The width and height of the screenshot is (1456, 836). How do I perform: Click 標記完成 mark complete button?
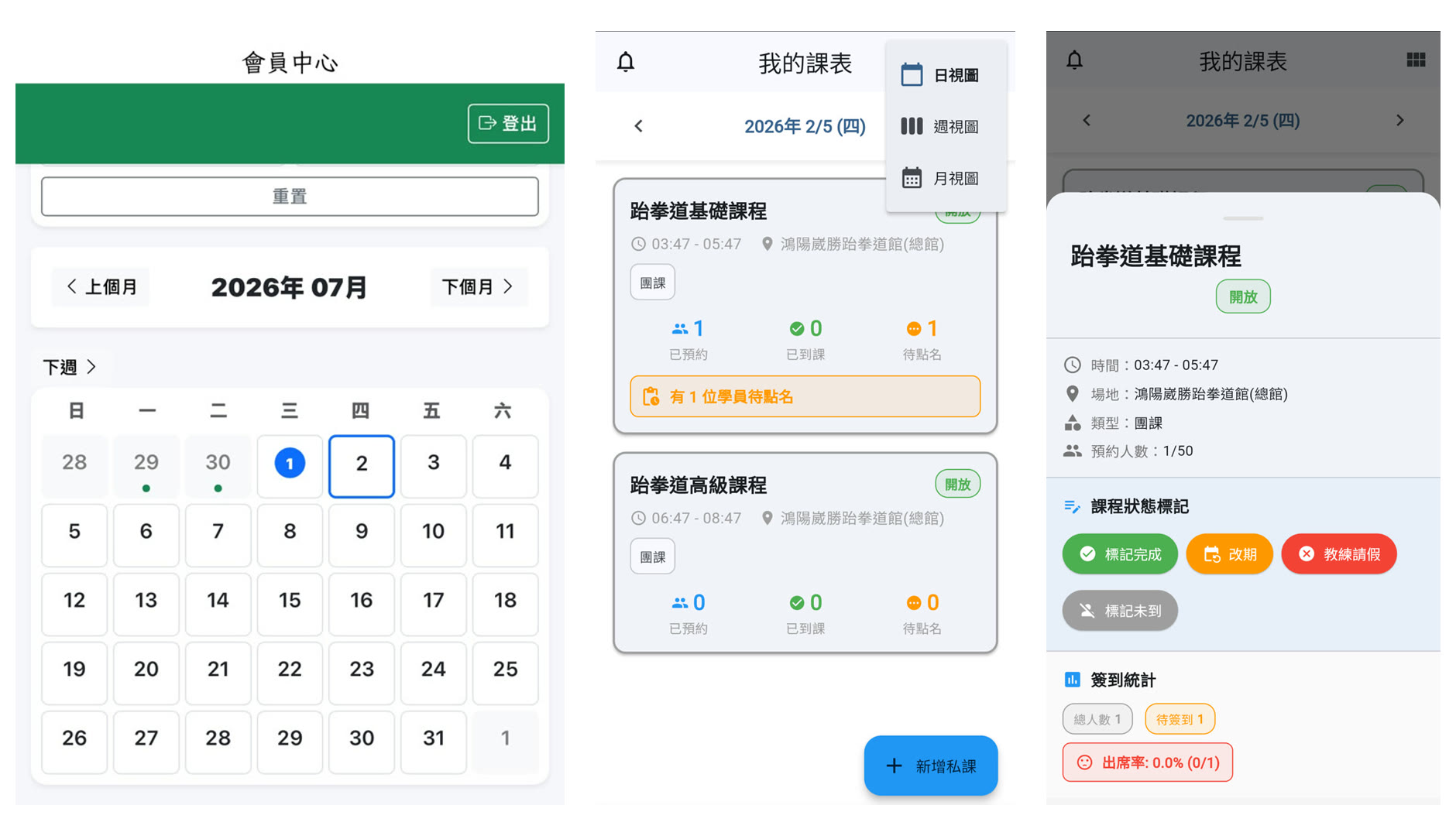point(1120,554)
